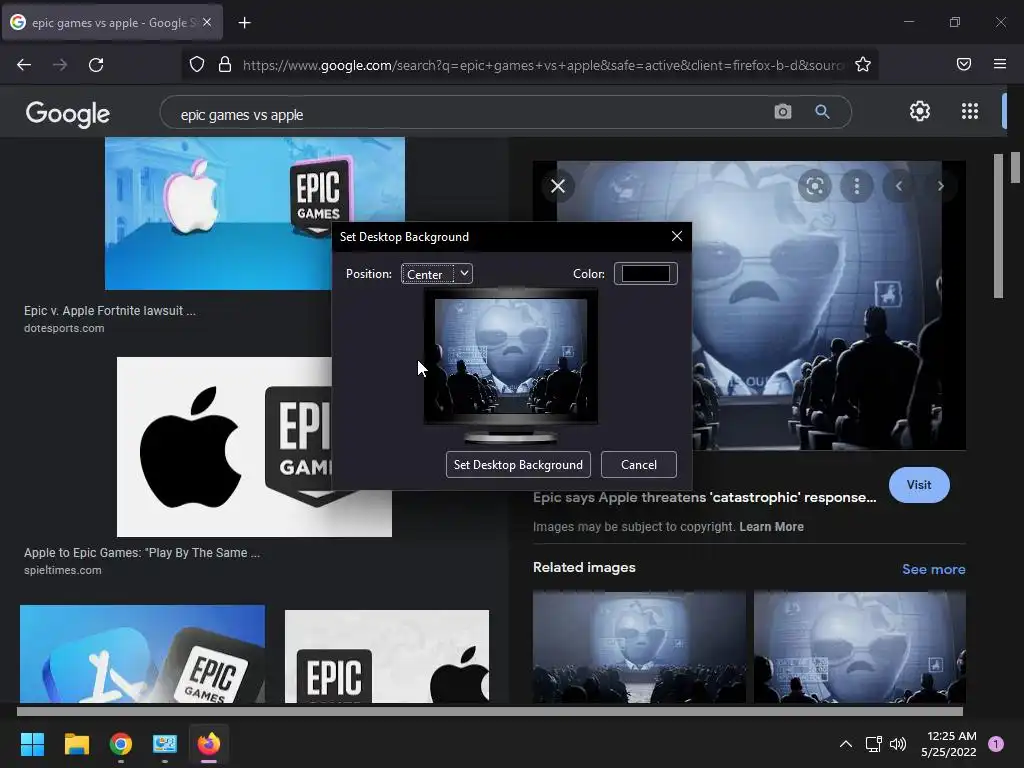Screen dimensions: 1024x768
Task: Open volume control tray icon
Action: [898, 744]
